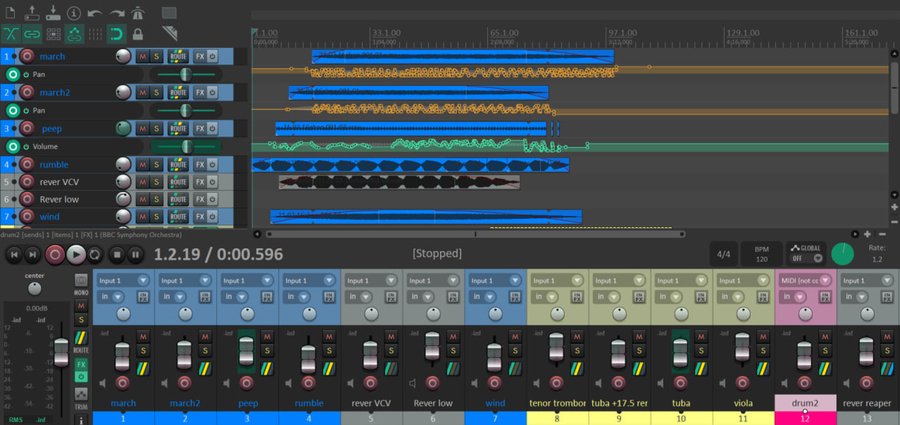Mute the march2 track in track panel
This screenshot has height=425, width=900.
pyautogui.click(x=142, y=92)
